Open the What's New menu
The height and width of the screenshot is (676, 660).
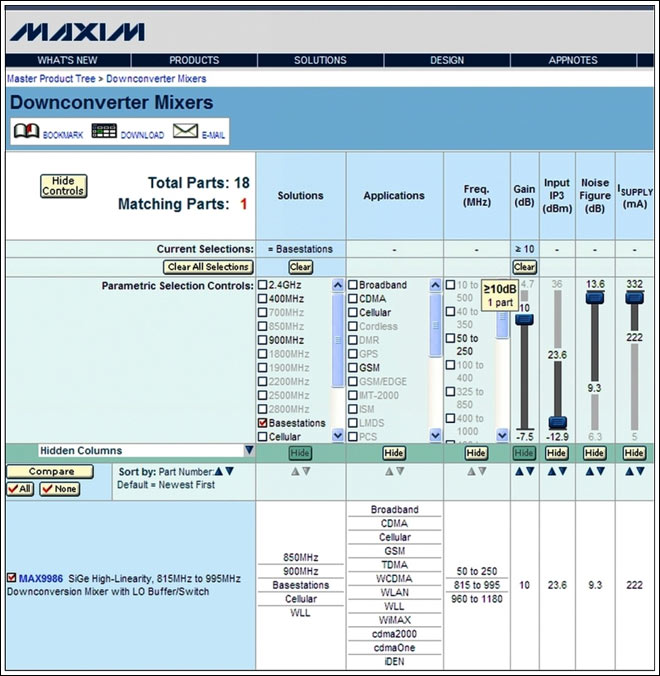pos(68,60)
